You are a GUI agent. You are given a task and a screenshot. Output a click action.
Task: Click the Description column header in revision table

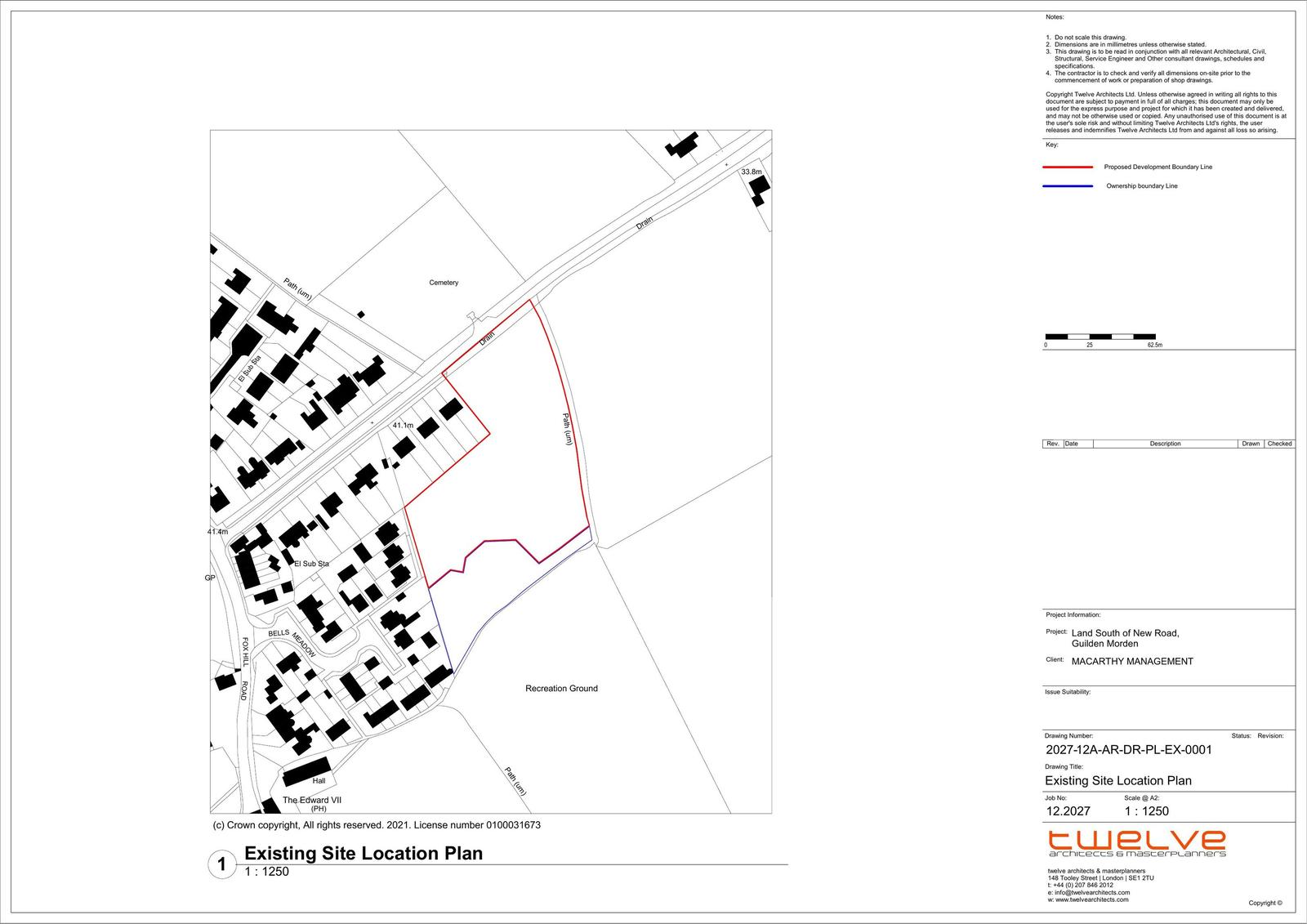click(x=1165, y=444)
